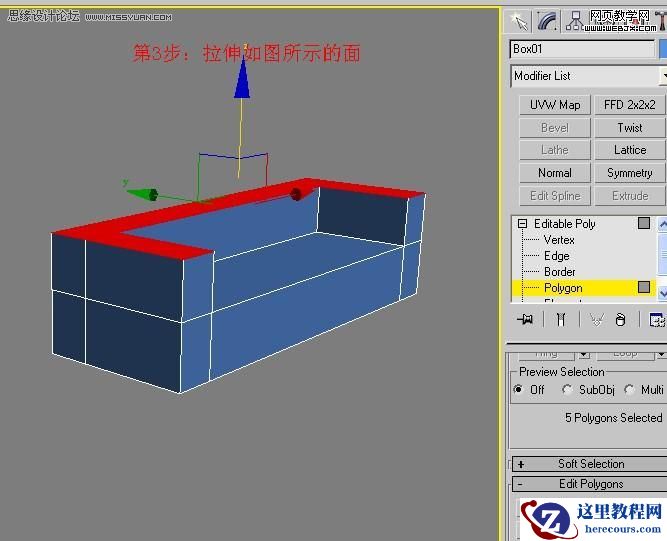
Task: Click gray square icon beside Polygon
Action: [644, 287]
